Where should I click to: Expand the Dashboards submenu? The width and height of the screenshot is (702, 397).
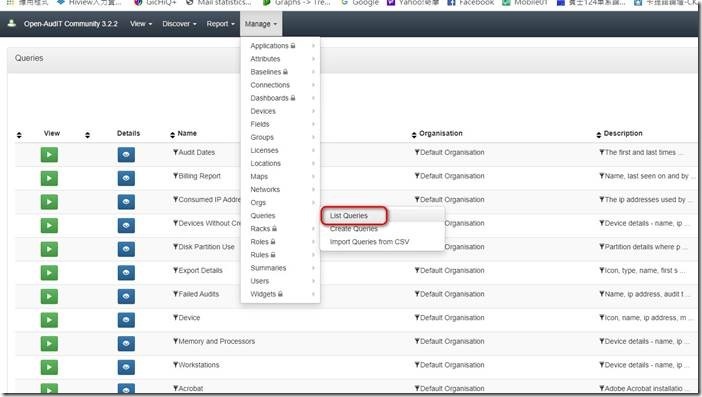tap(280, 98)
